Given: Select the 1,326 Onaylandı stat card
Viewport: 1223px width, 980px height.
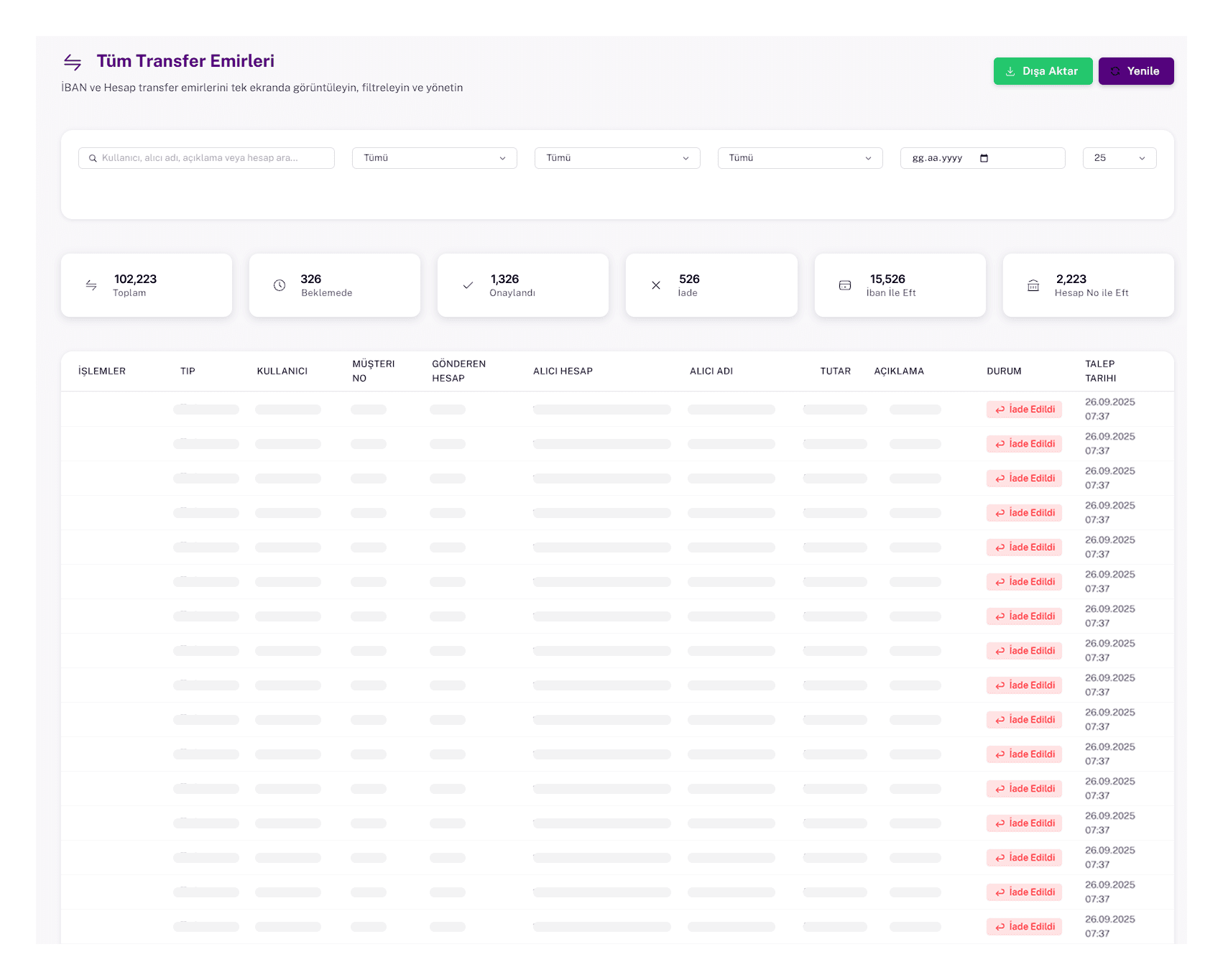Looking at the screenshot, I should pos(523,285).
